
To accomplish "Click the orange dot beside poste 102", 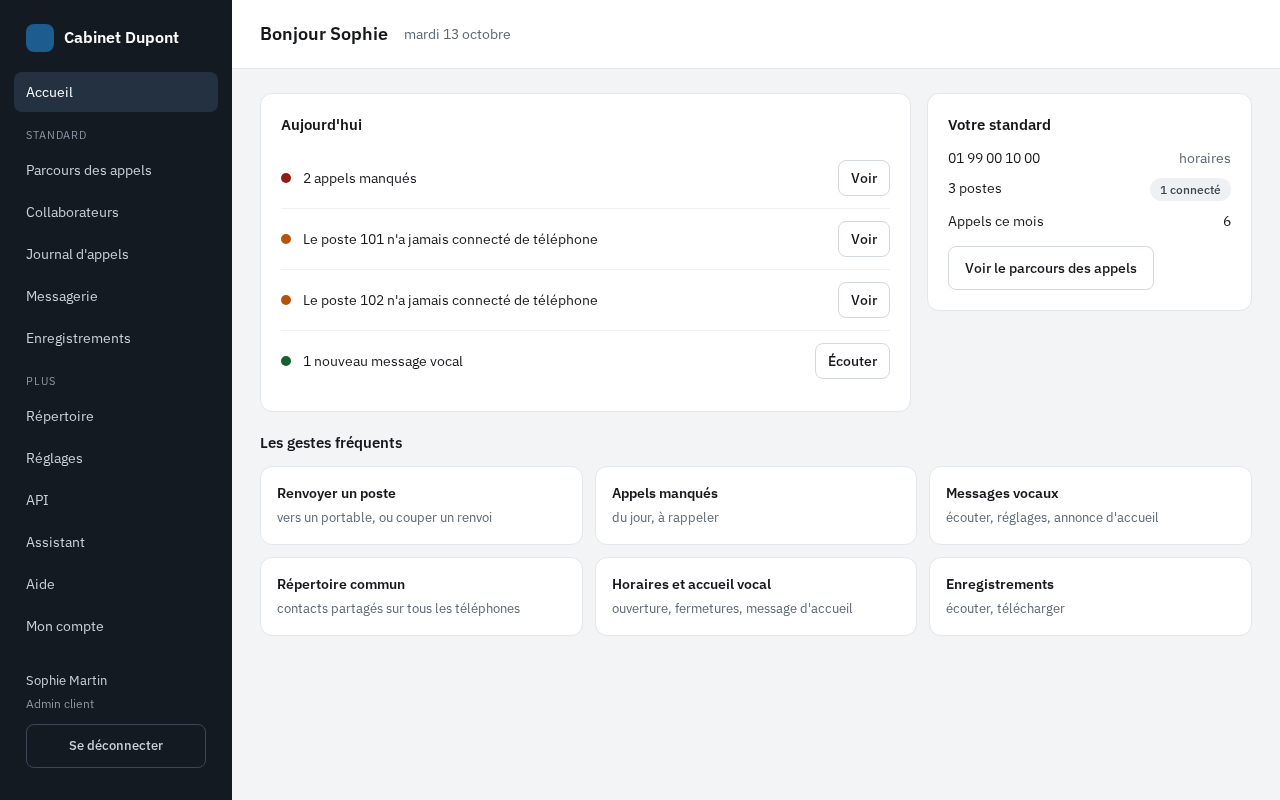I will click(286, 300).
